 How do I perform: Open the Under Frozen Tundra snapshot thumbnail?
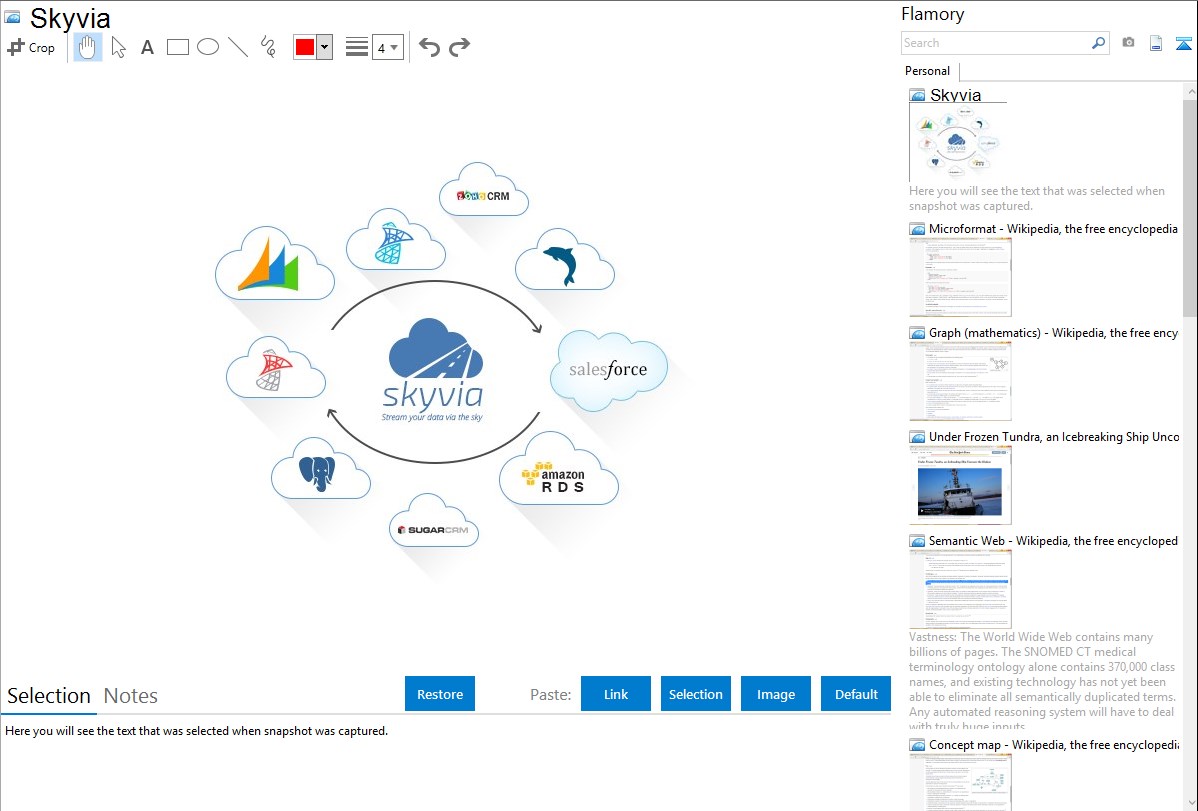[960, 485]
